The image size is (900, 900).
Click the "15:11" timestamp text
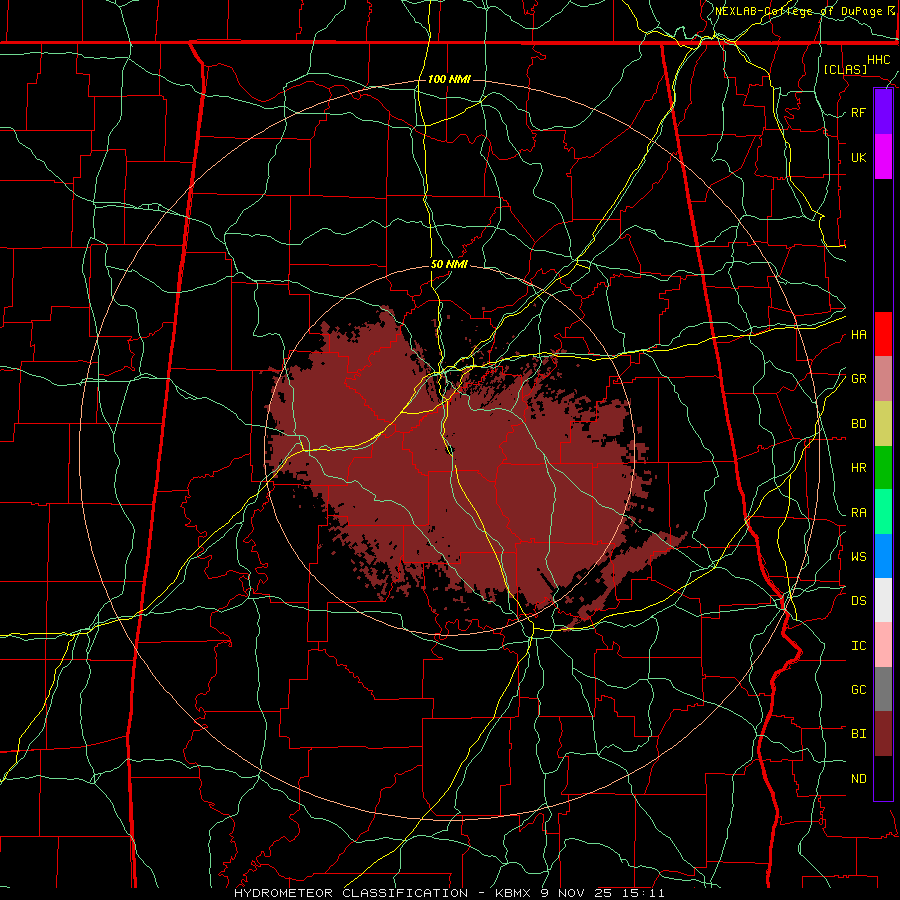(x=643, y=893)
